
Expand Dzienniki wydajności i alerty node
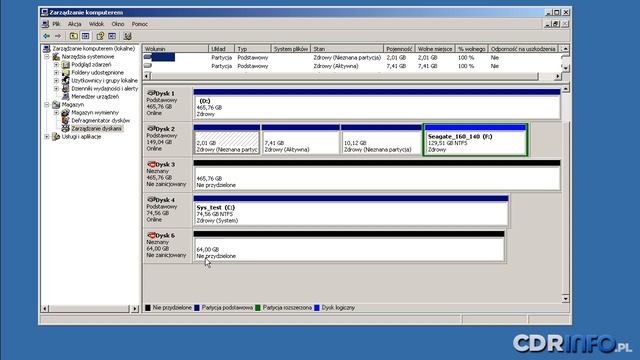coord(56,89)
